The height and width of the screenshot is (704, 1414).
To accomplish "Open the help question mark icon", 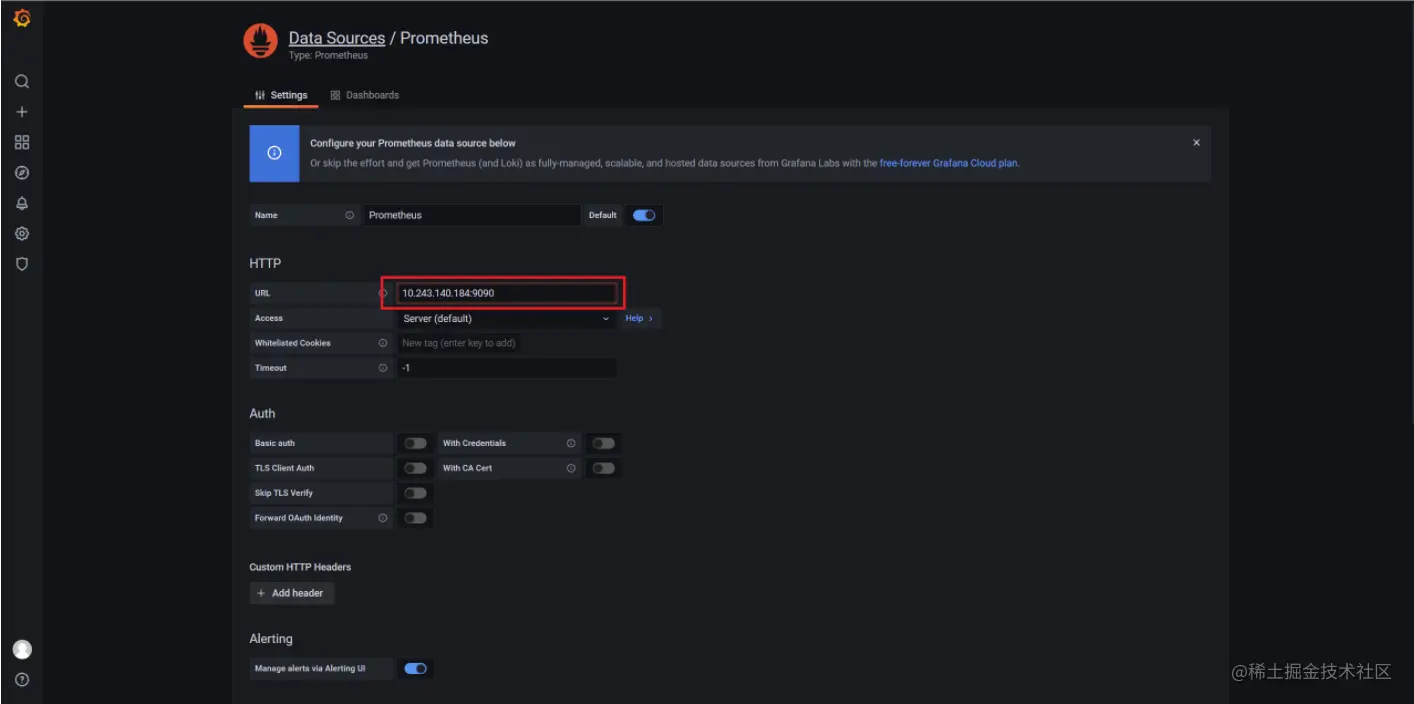I will click(x=22, y=680).
